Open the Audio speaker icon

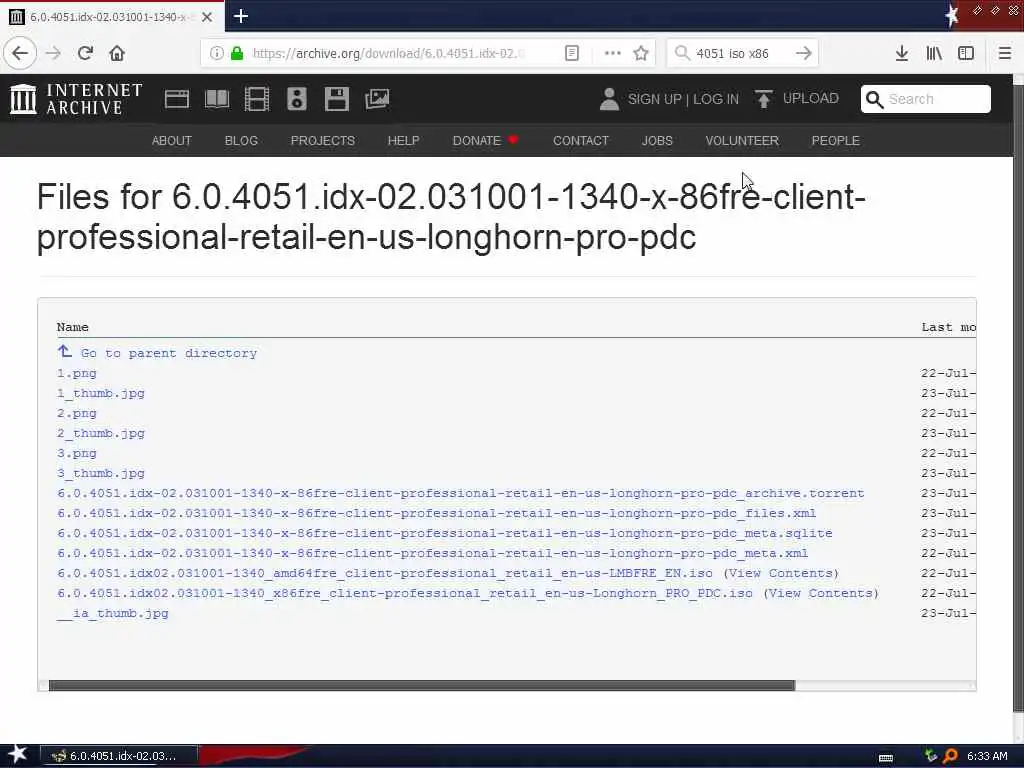tap(296, 99)
